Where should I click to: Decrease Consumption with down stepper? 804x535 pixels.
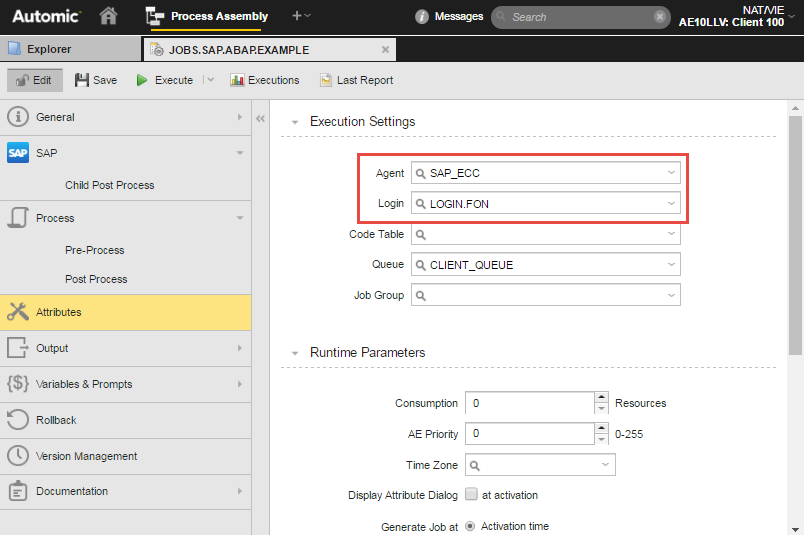coord(601,409)
